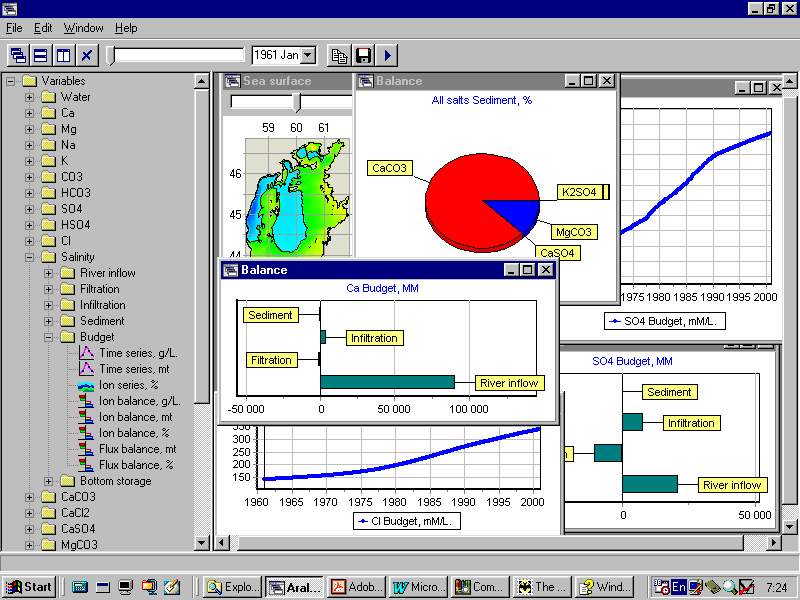
Task: Click the Close all windows X icon
Action: 87,55
